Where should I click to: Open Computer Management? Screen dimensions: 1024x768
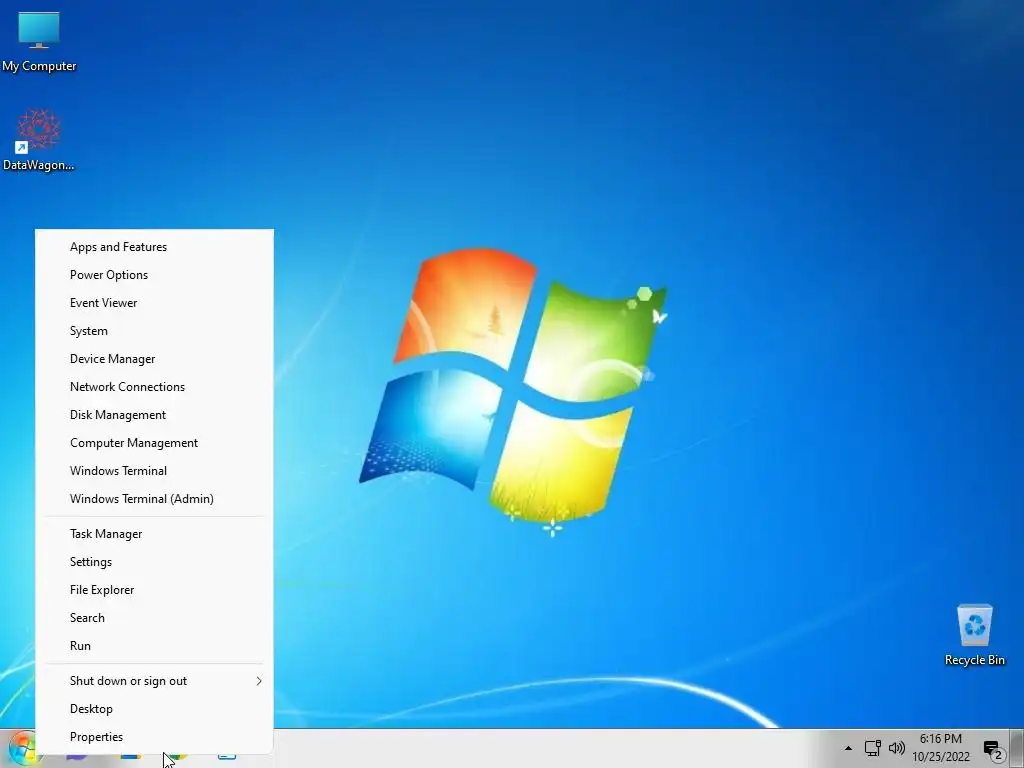[154, 443]
